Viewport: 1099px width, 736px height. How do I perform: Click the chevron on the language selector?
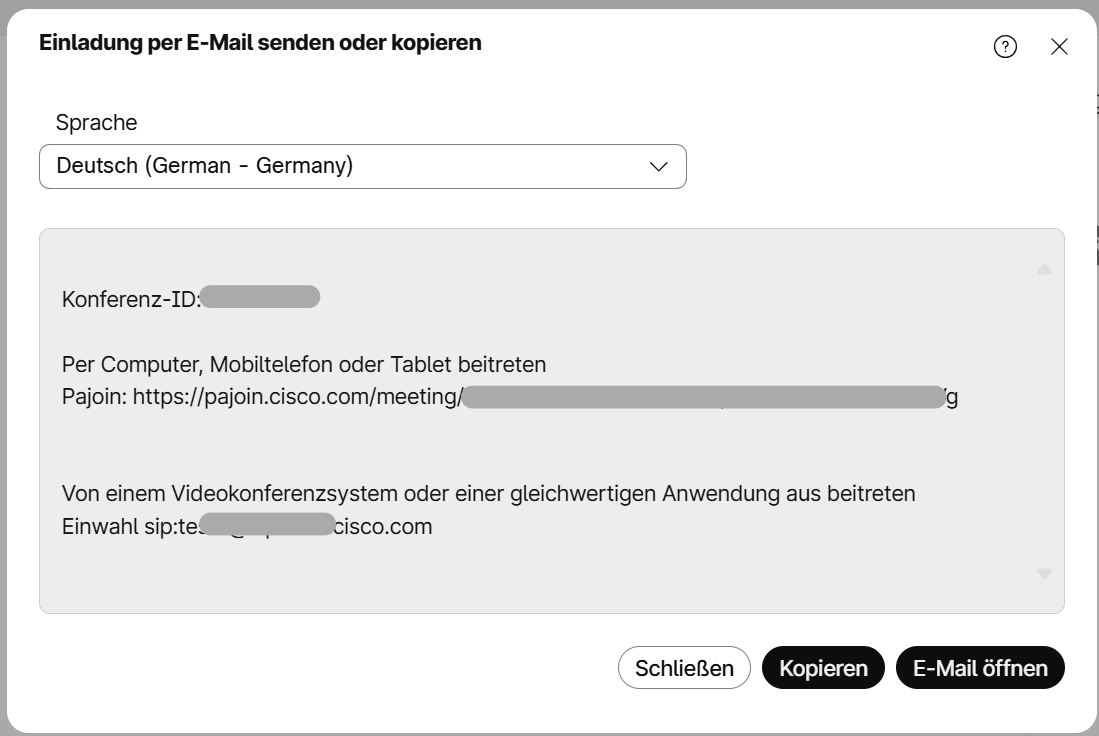(657, 166)
